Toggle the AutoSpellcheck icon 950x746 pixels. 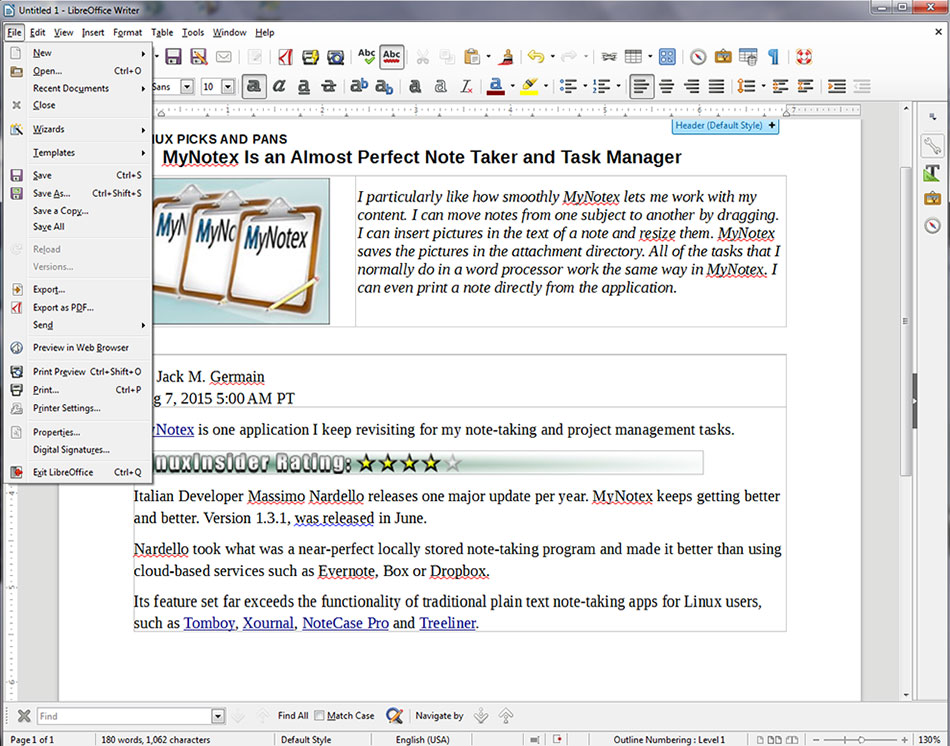(x=392, y=57)
